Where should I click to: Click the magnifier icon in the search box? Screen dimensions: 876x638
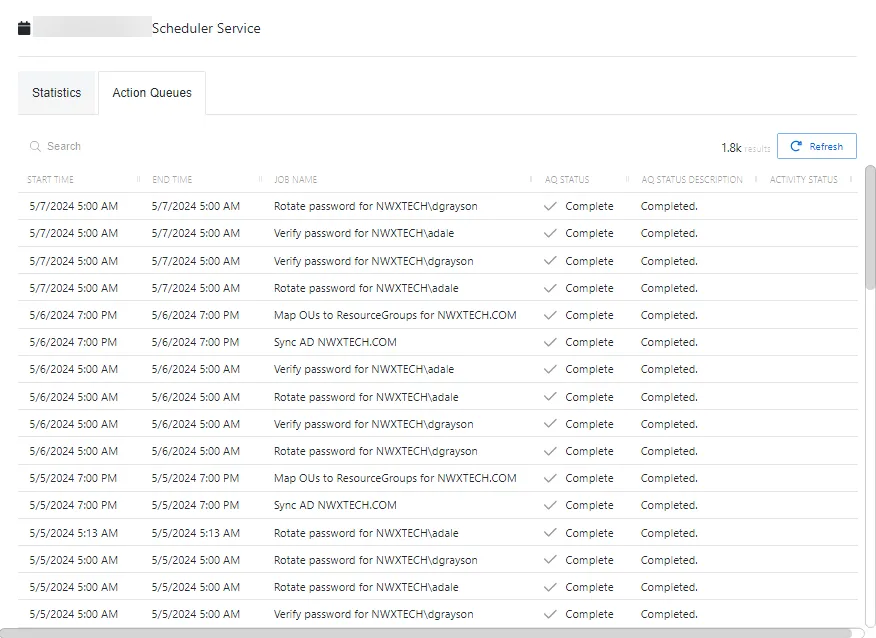(x=35, y=146)
